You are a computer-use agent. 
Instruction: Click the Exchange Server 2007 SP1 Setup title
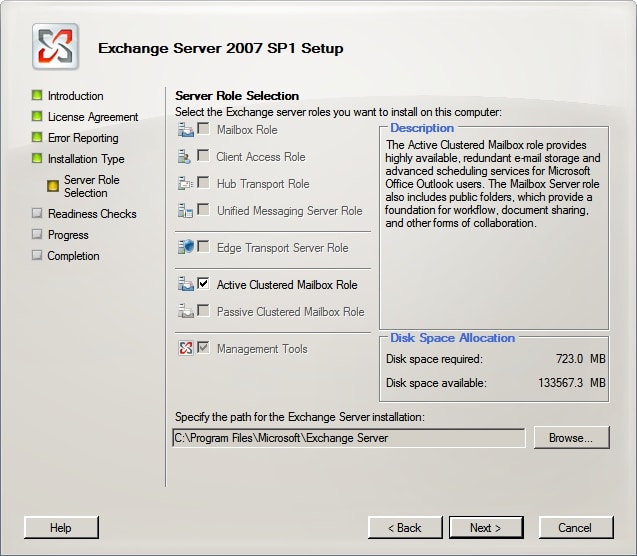(x=221, y=48)
